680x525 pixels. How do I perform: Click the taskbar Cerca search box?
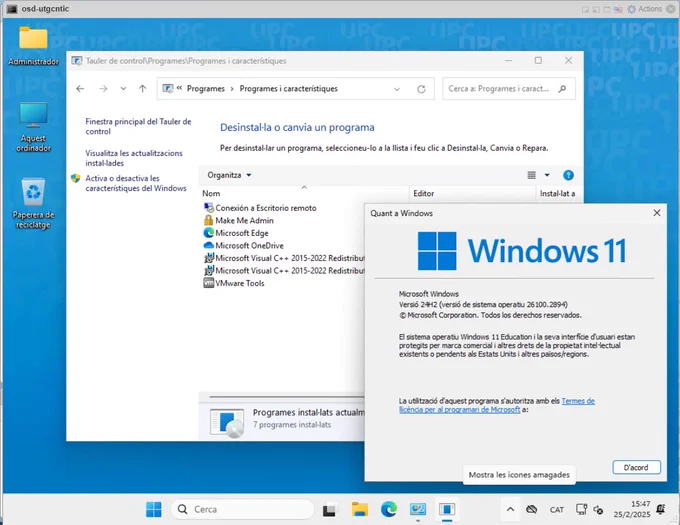click(242, 509)
